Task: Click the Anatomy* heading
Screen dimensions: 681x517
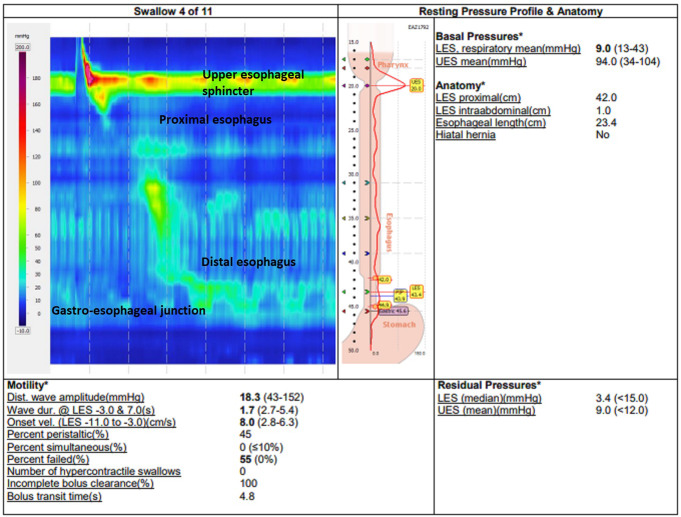Action: coord(460,86)
